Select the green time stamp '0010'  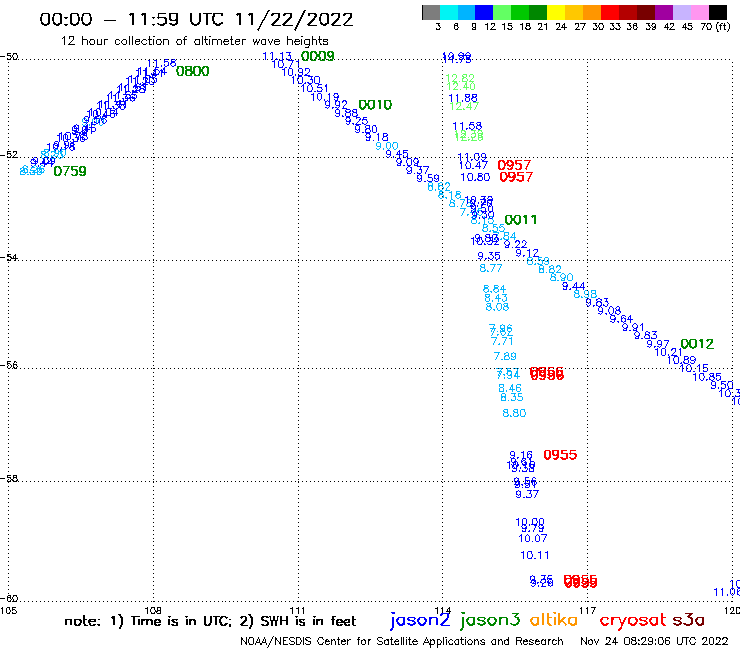coord(375,105)
